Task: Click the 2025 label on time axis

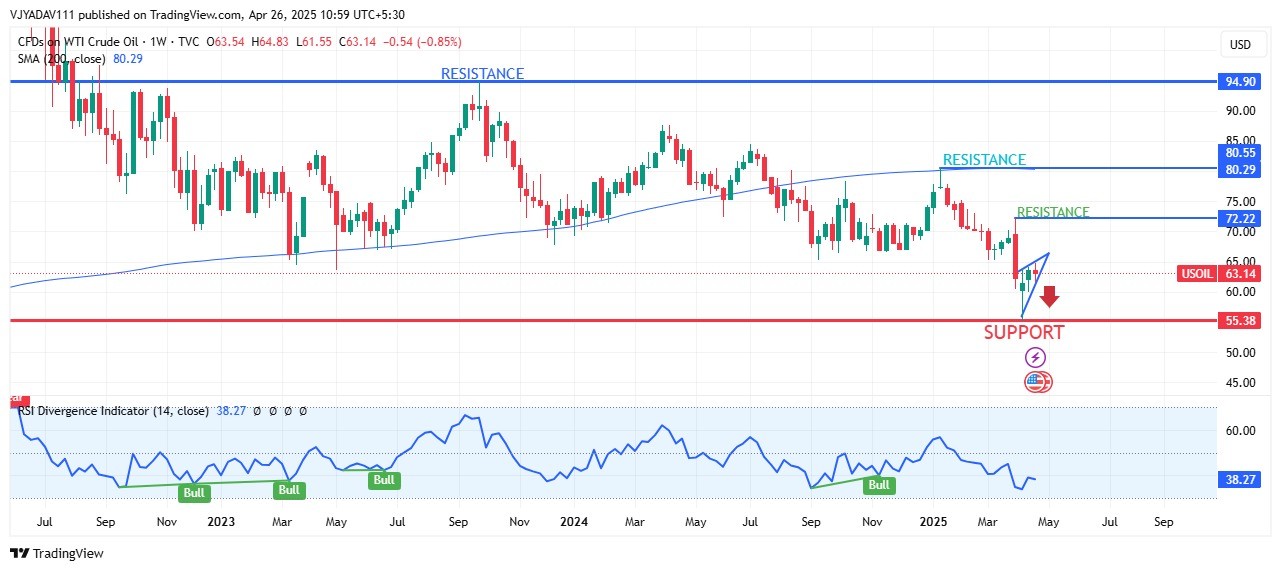Action: (x=932, y=522)
